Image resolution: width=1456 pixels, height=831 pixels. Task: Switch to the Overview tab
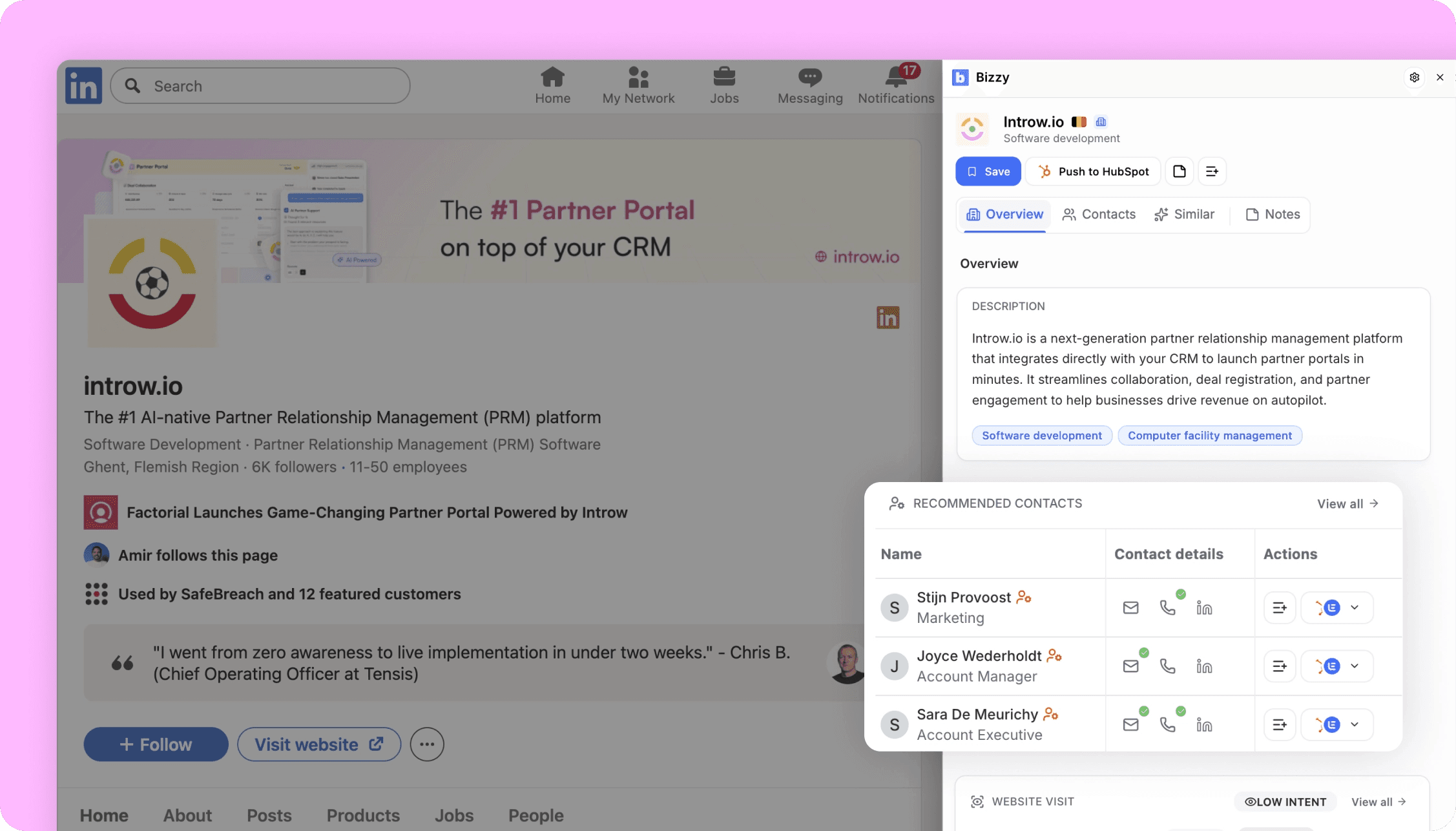tap(1004, 215)
